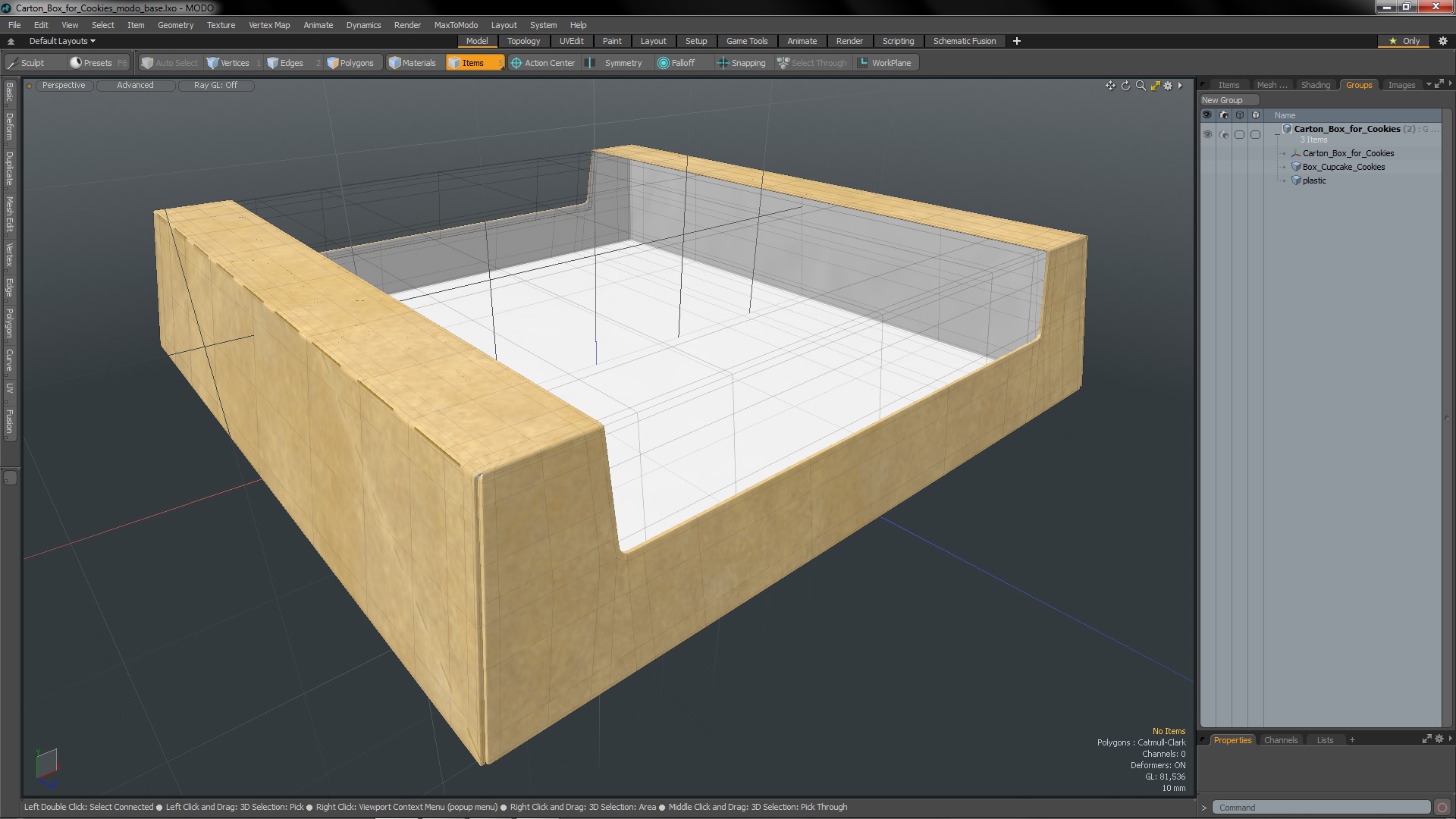Image resolution: width=1456 pixels, height=819 pixels.
Task: Click the groups panel vertical scrollbar
Action: (x=1446, y=419)
